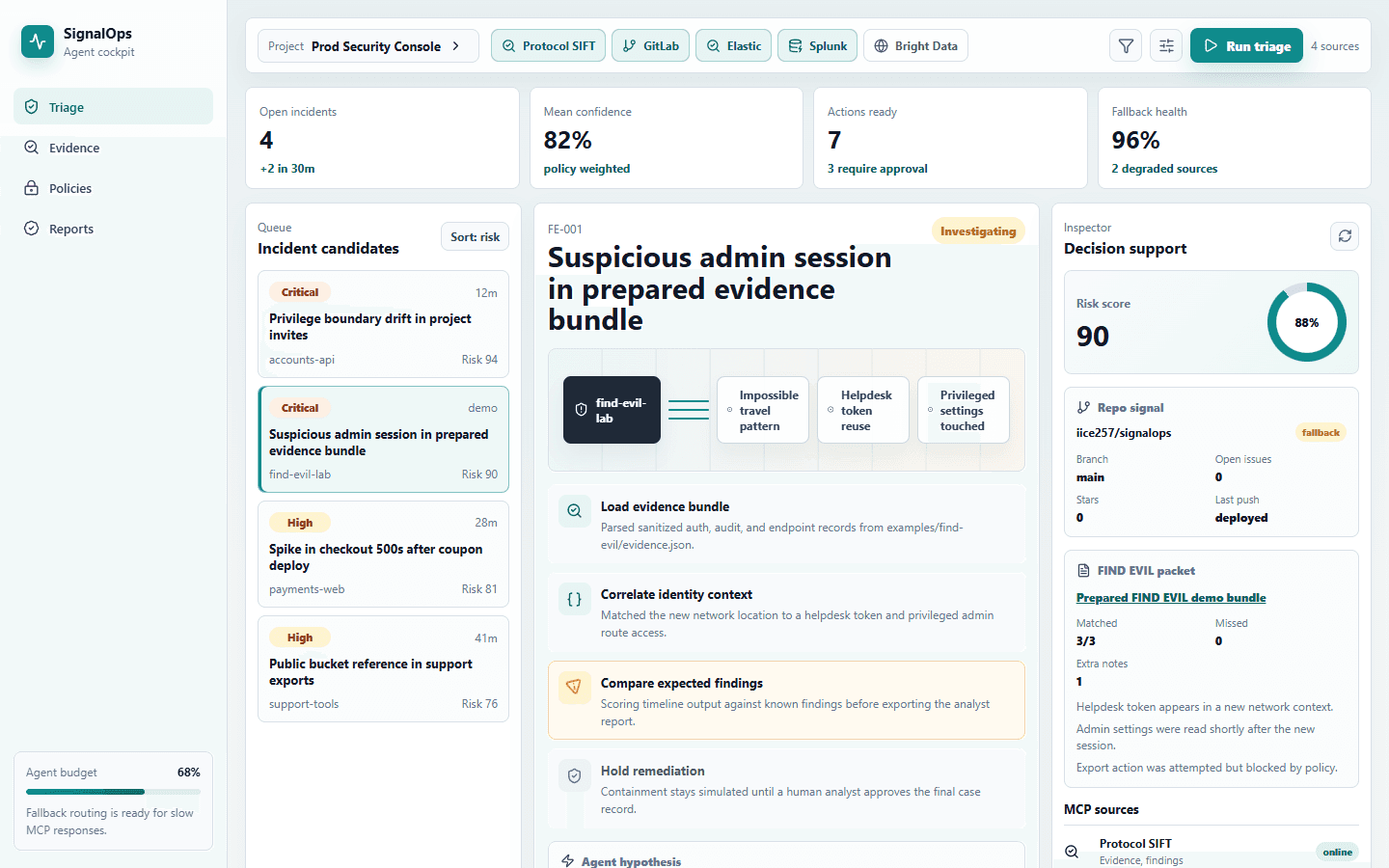1389x868 pixels.
Task: Click the Agent budget progress bar
Action: click(x=113, y=792)
